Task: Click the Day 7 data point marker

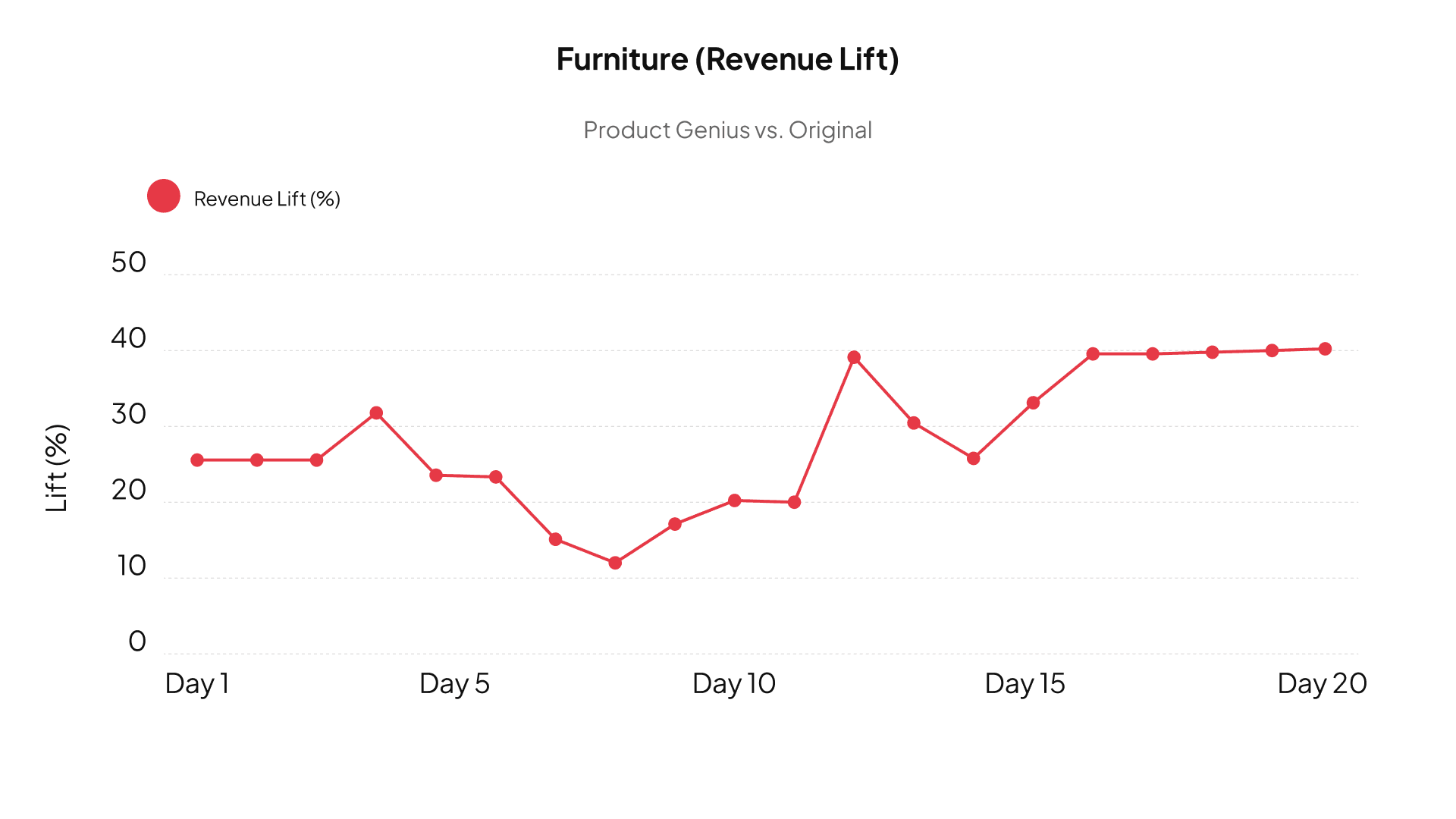Action: [x=555, y=539]
